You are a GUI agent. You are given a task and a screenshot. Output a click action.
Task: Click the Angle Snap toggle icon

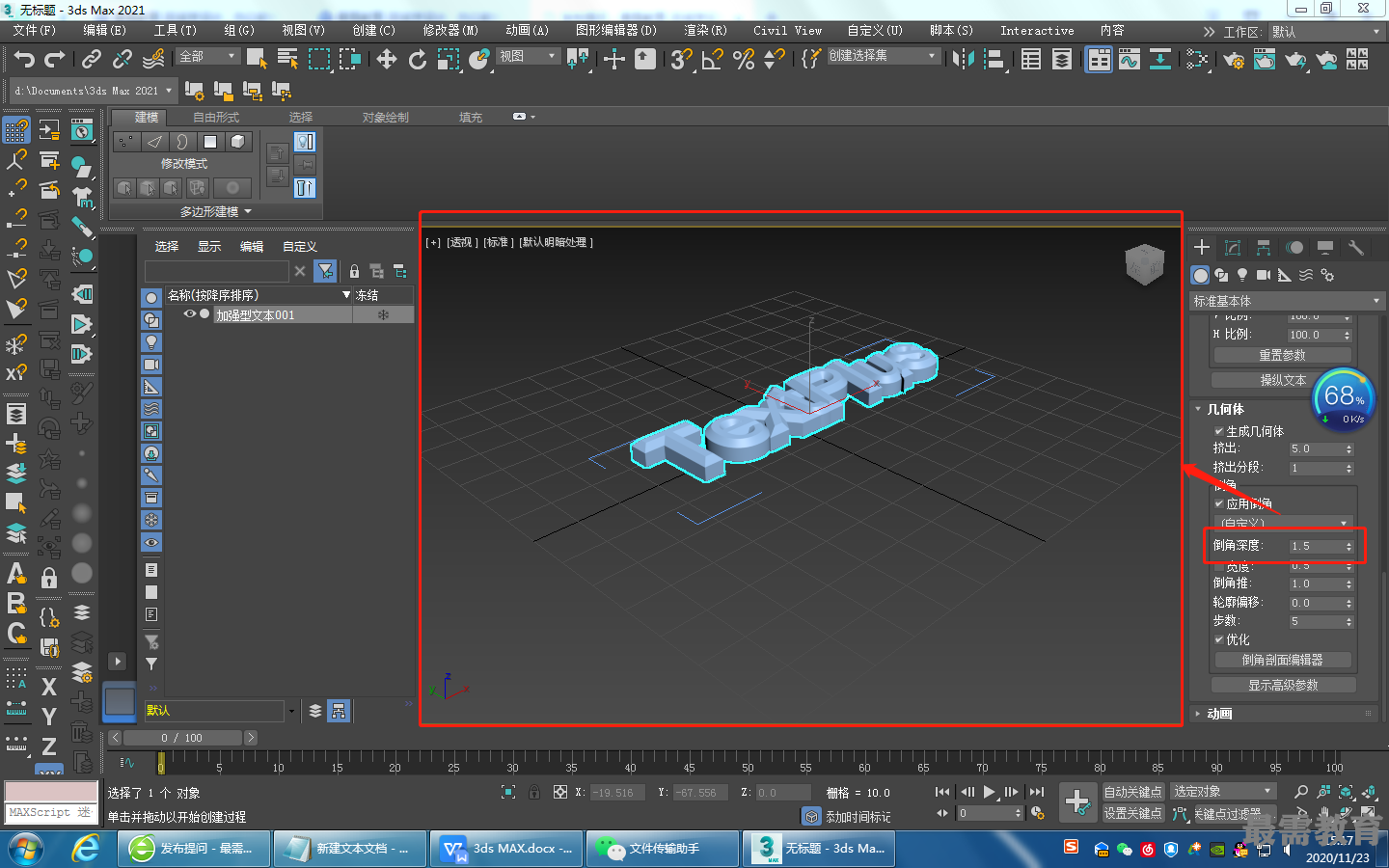(713, 60)
